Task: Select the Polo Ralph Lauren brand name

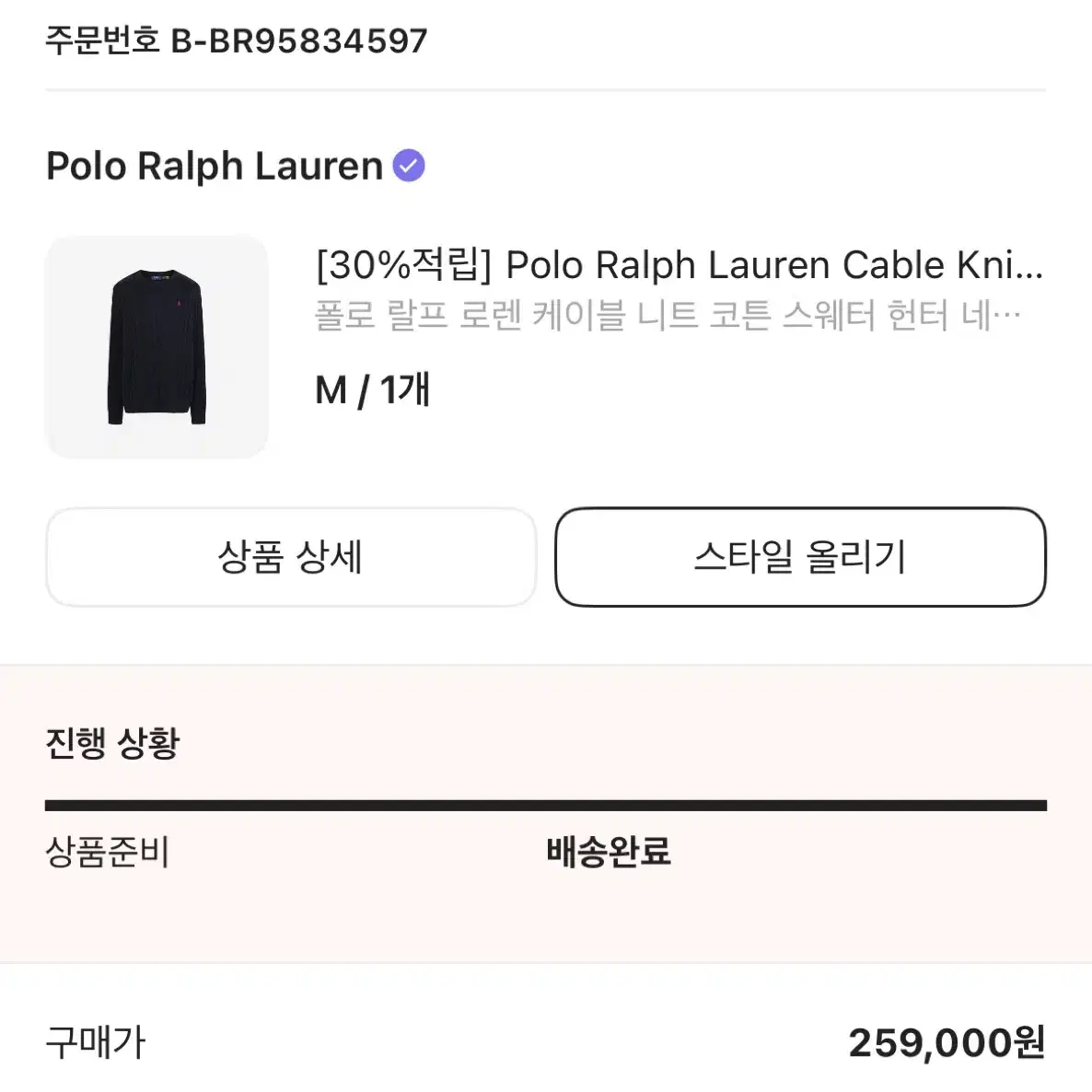Action: (x=215, y=166)
